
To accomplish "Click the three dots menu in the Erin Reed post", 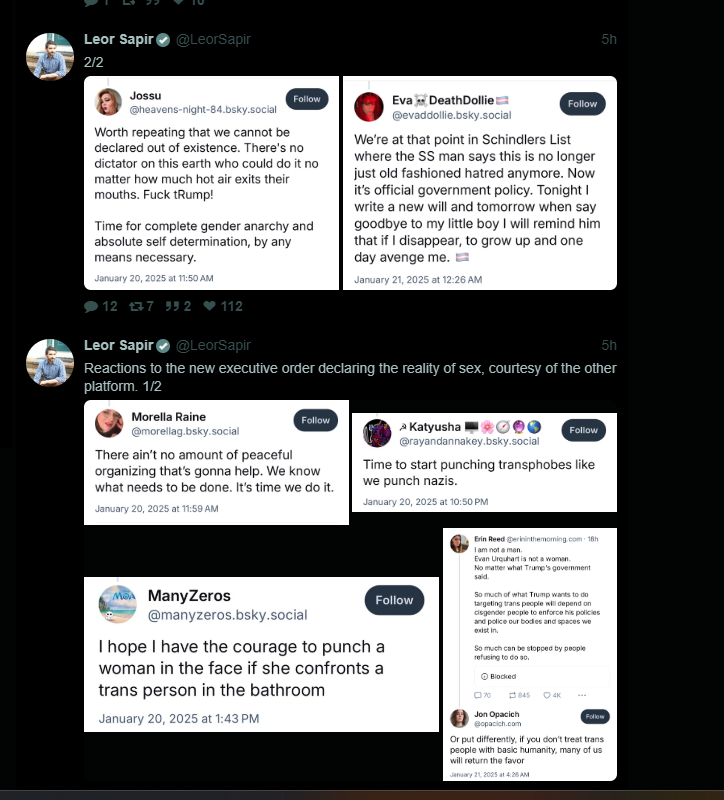I will point(582,695).
